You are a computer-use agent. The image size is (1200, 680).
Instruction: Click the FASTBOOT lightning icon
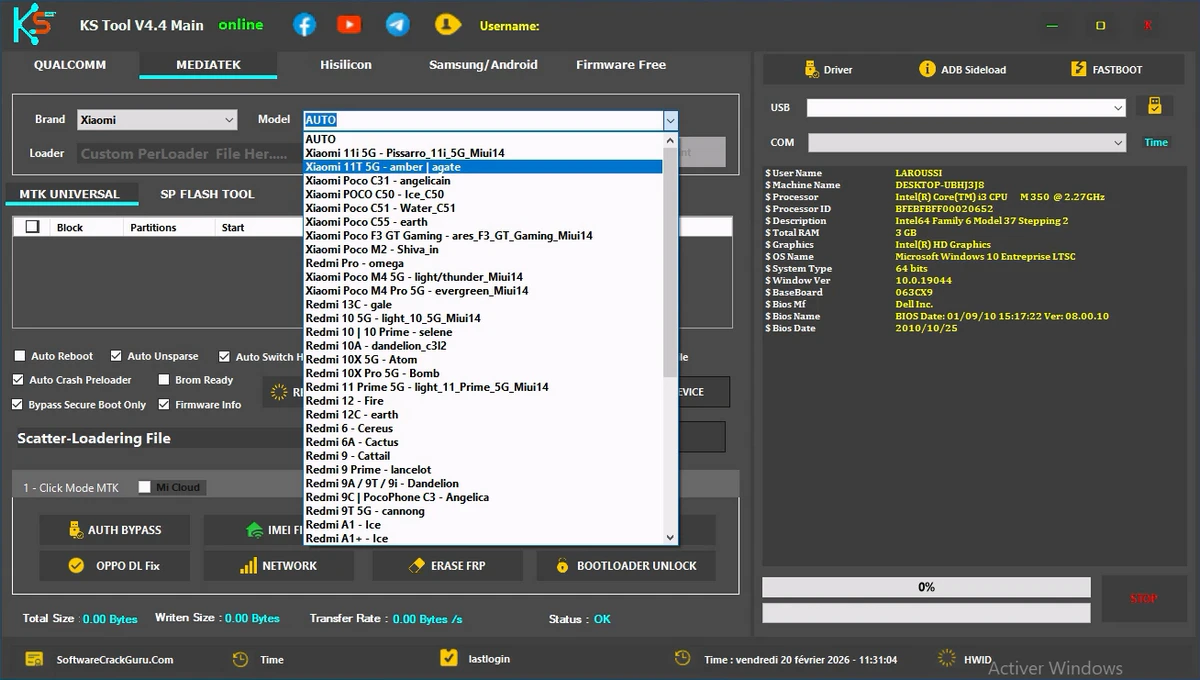pos(1078,69)
